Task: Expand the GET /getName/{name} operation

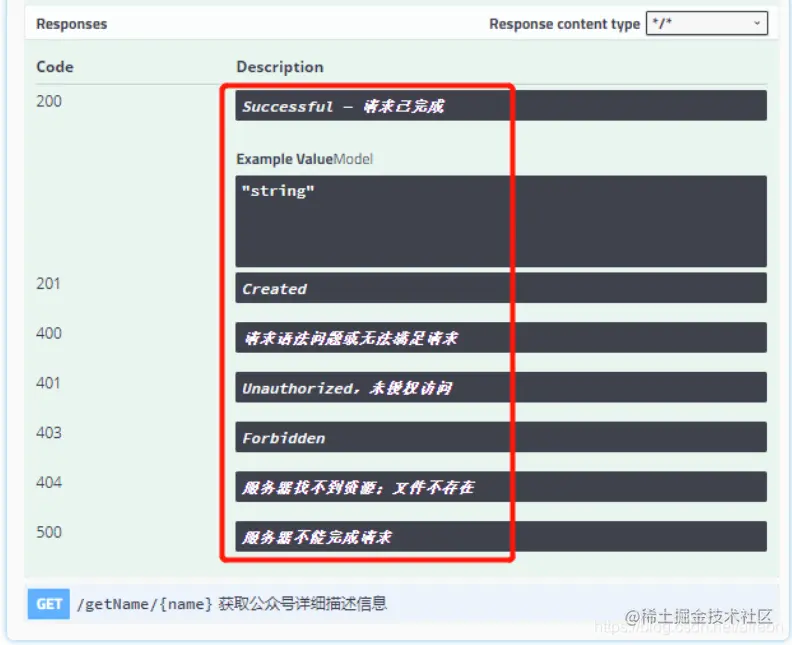Action: click(x=403, y=604)
